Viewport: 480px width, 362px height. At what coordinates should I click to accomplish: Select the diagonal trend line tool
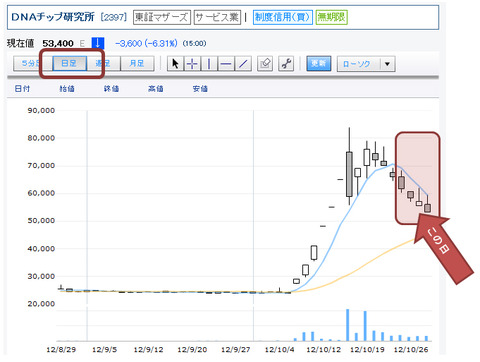[x=243, y=63]
